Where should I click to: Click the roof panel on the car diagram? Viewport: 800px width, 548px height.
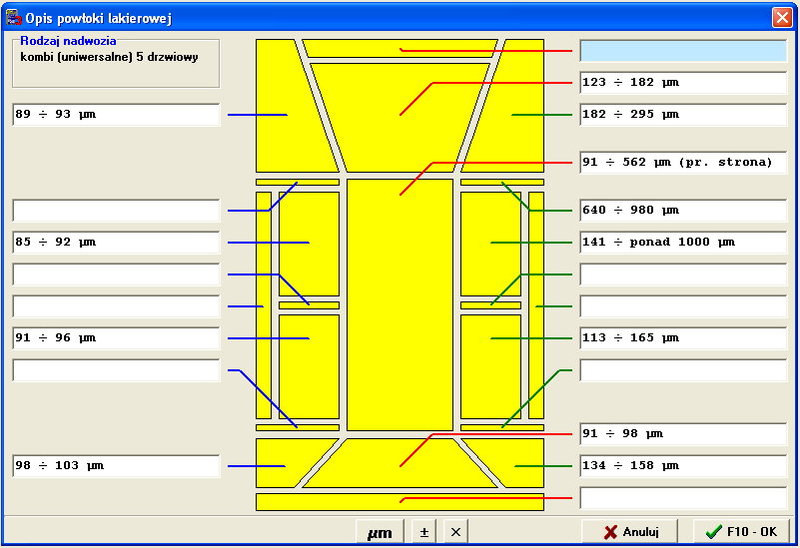(400, 305)
